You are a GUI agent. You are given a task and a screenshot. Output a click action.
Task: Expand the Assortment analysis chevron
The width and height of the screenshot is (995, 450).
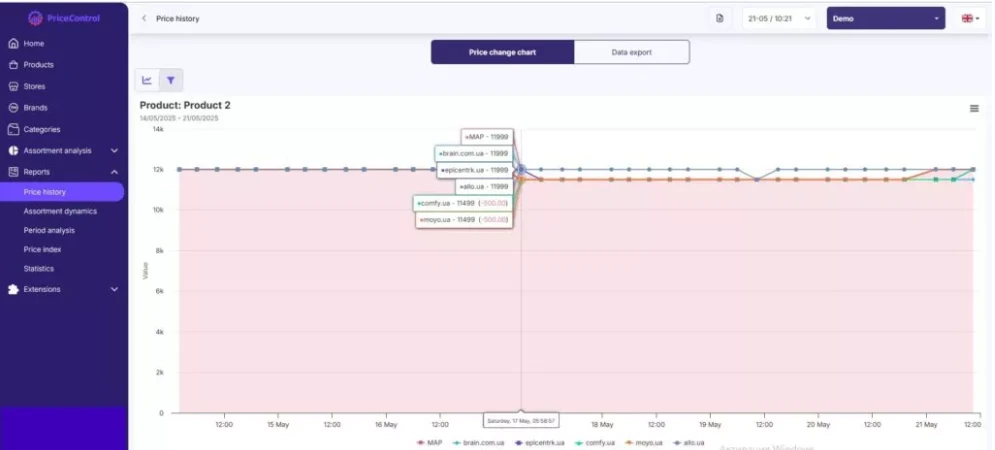tap(114, 151)
